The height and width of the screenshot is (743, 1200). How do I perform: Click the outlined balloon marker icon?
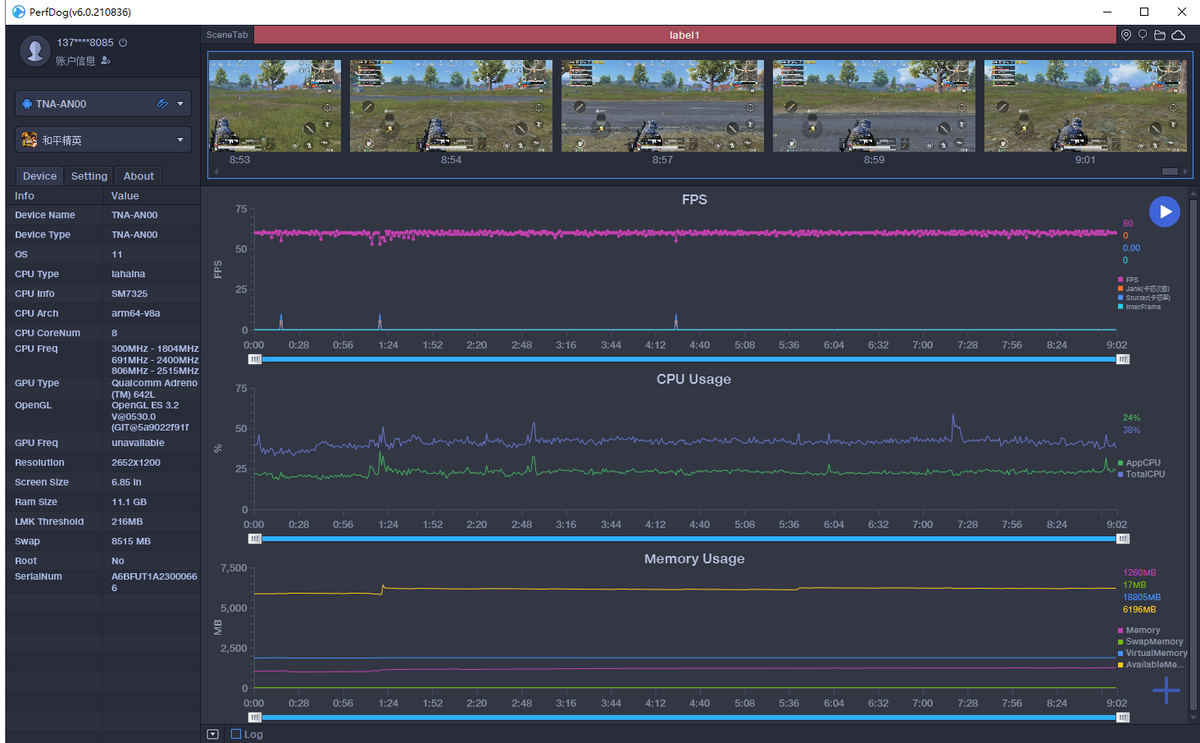[x=1143, y=35]
